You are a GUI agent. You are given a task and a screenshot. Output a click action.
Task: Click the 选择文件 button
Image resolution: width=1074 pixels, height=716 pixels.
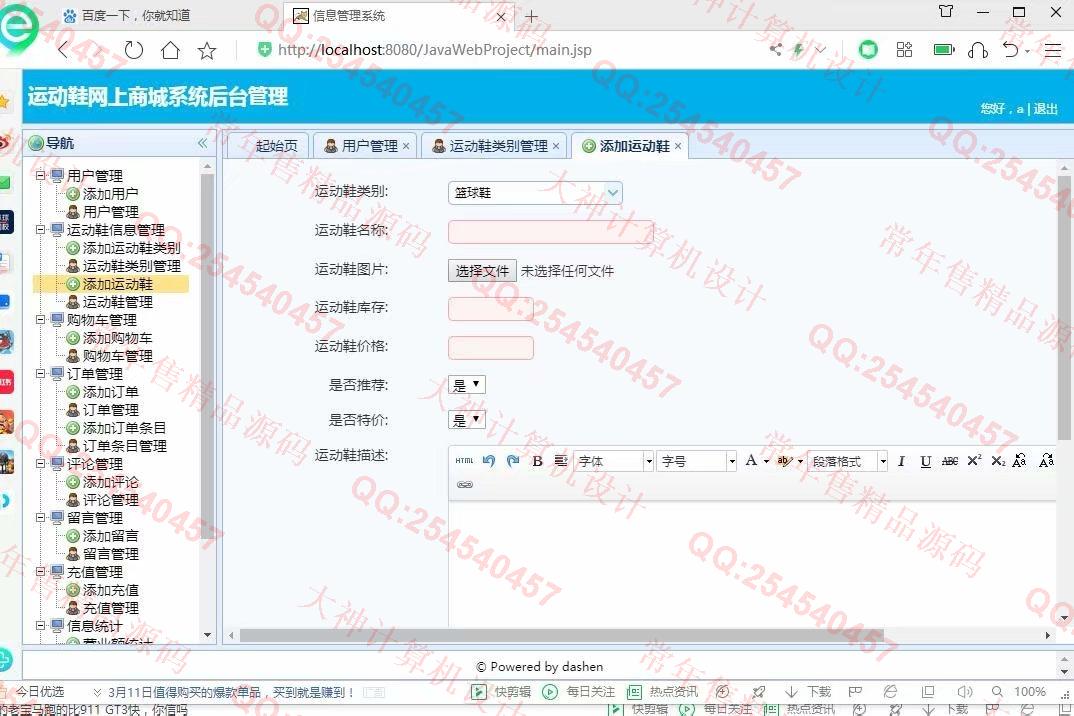(482, 271)
